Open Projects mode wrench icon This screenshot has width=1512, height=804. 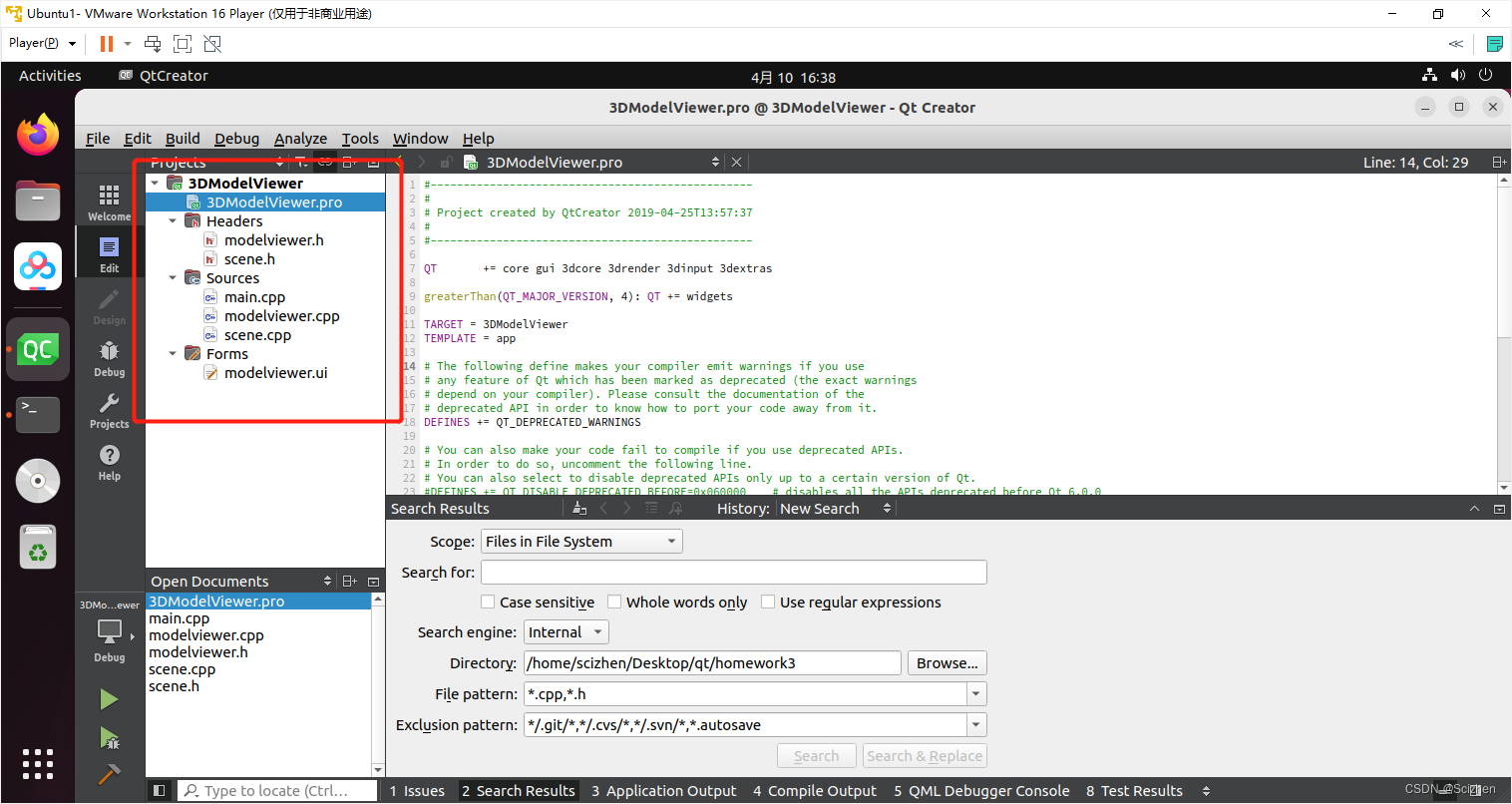coord(109,411)
